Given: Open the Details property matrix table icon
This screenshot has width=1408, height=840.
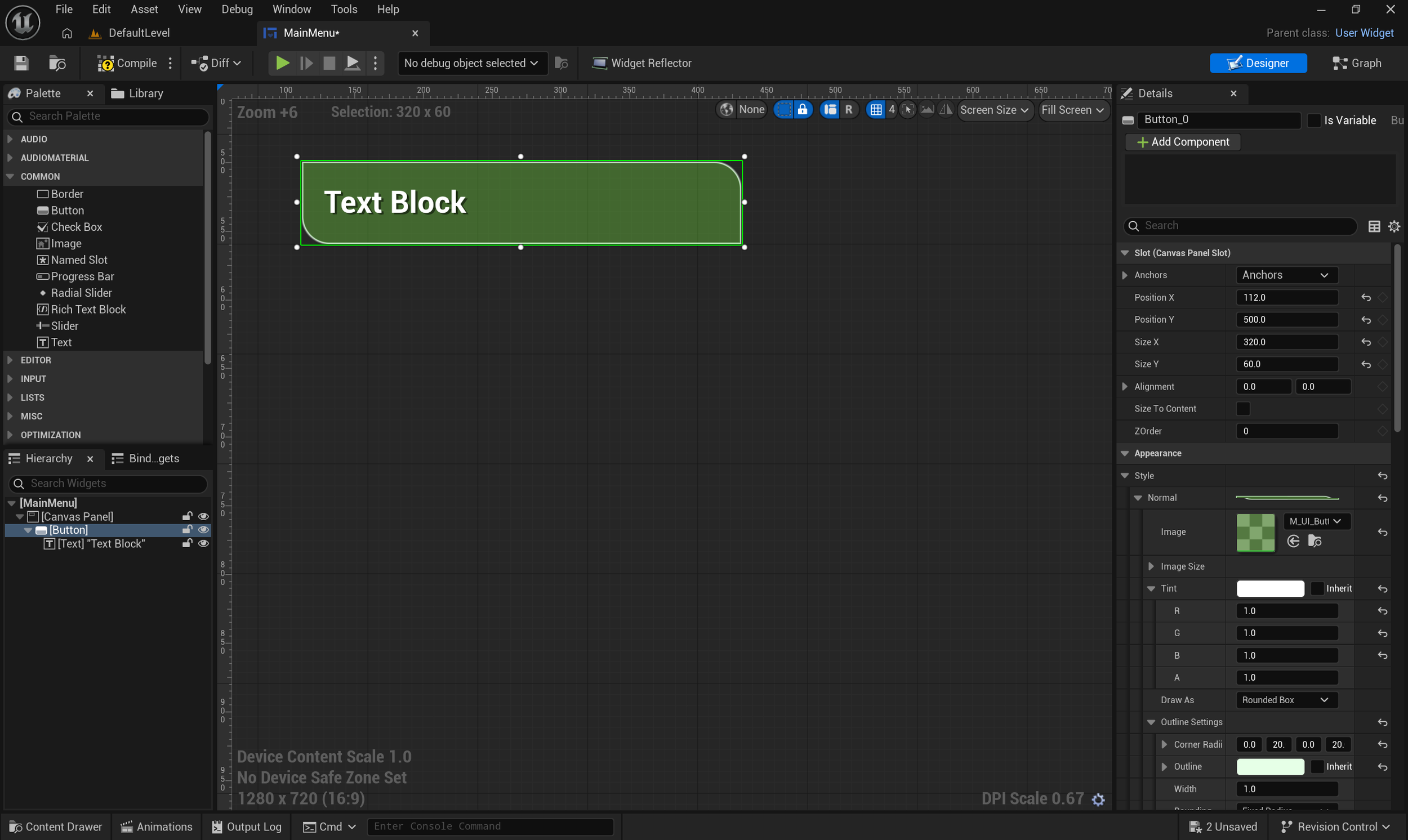Looking at the screenshot, I should click(x=1374, y=226).
